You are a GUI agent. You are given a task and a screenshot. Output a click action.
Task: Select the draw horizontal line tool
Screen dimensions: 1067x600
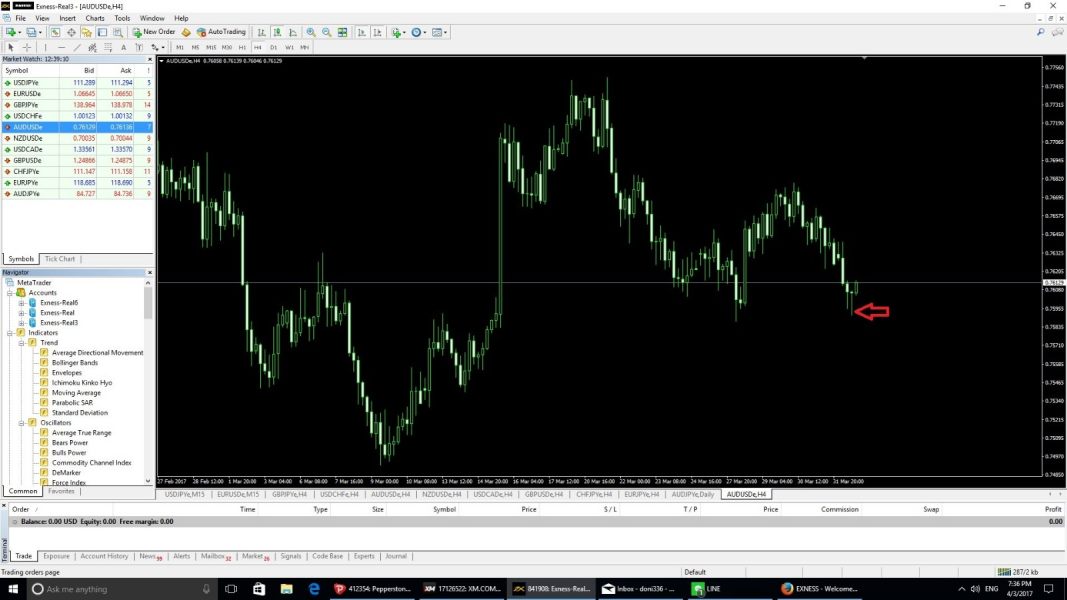61,47
